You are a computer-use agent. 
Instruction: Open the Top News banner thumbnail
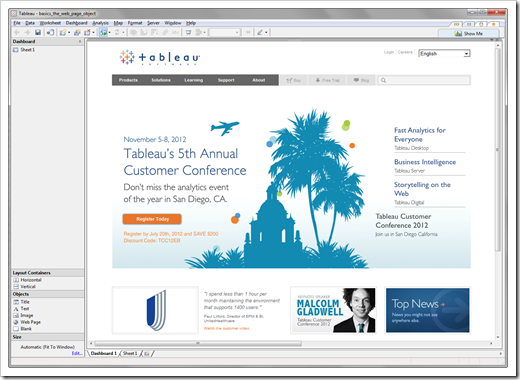pos(428,310)
